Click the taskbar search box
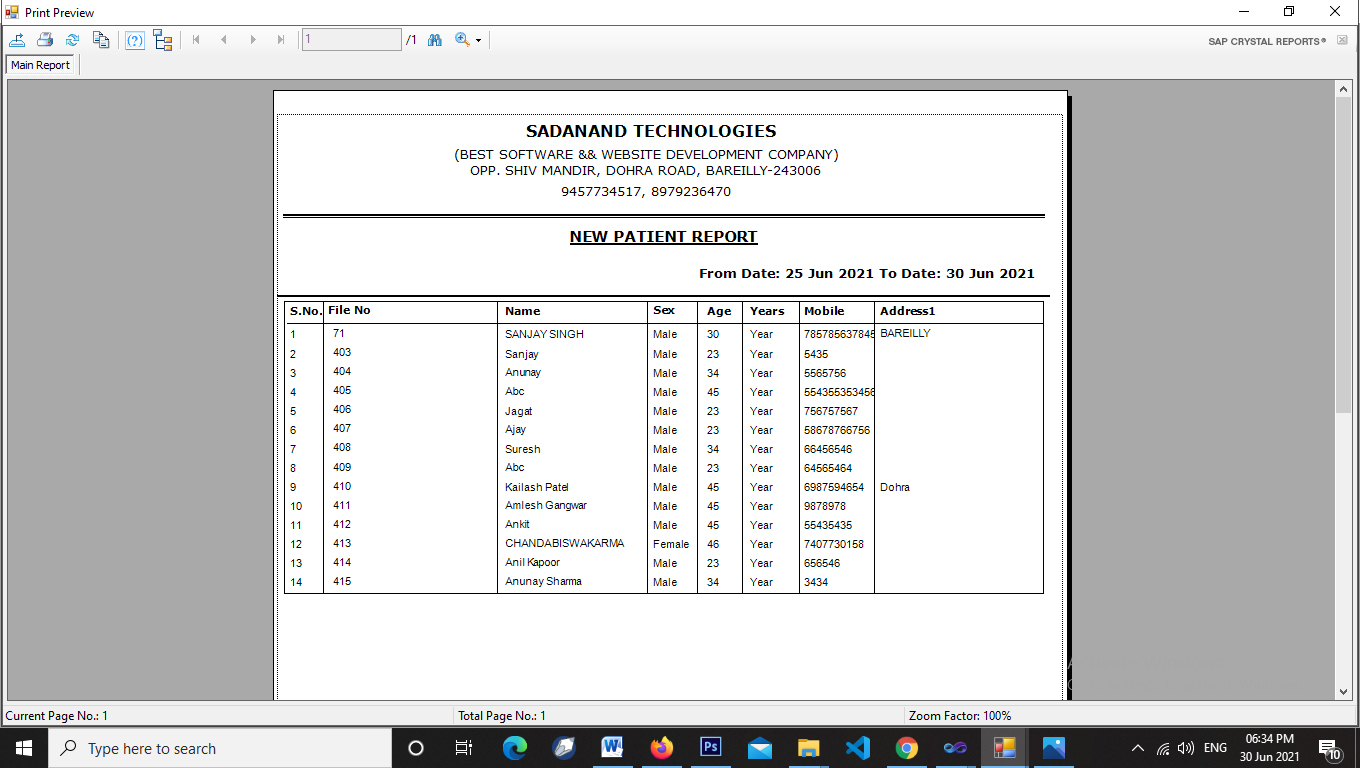Viewport: 1360px width, 768px height. (220, 748)
